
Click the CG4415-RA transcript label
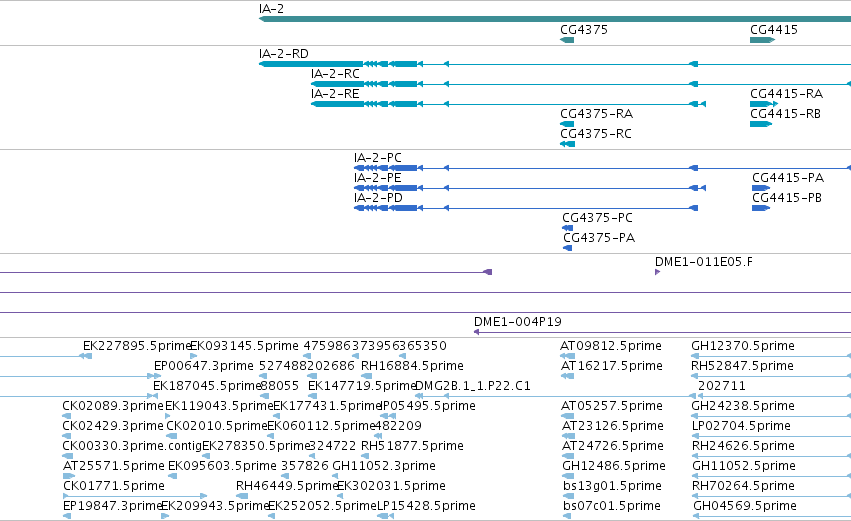tap(786, 94)
